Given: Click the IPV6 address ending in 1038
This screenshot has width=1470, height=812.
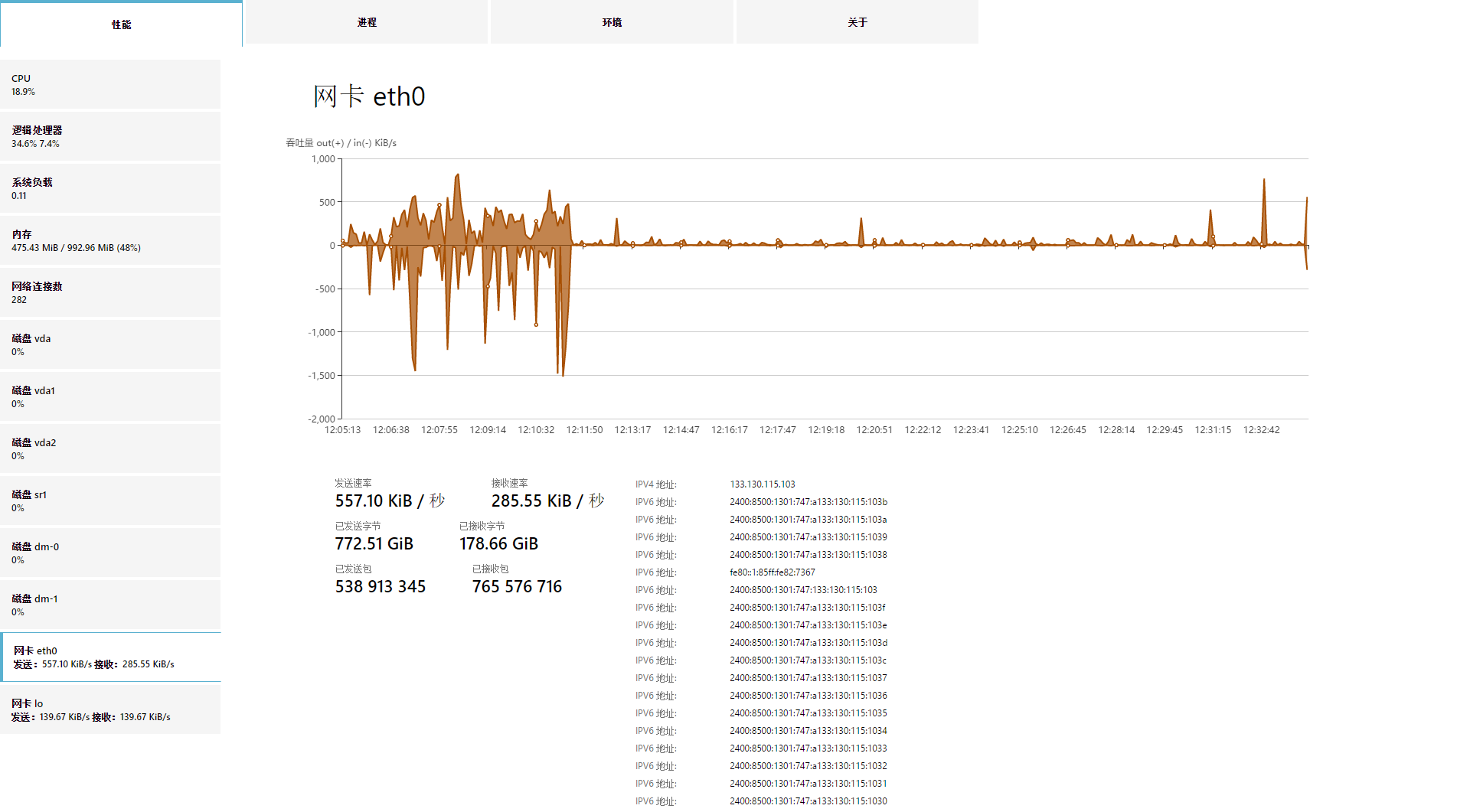Looking at the screenshot, I should pos(808,555).
